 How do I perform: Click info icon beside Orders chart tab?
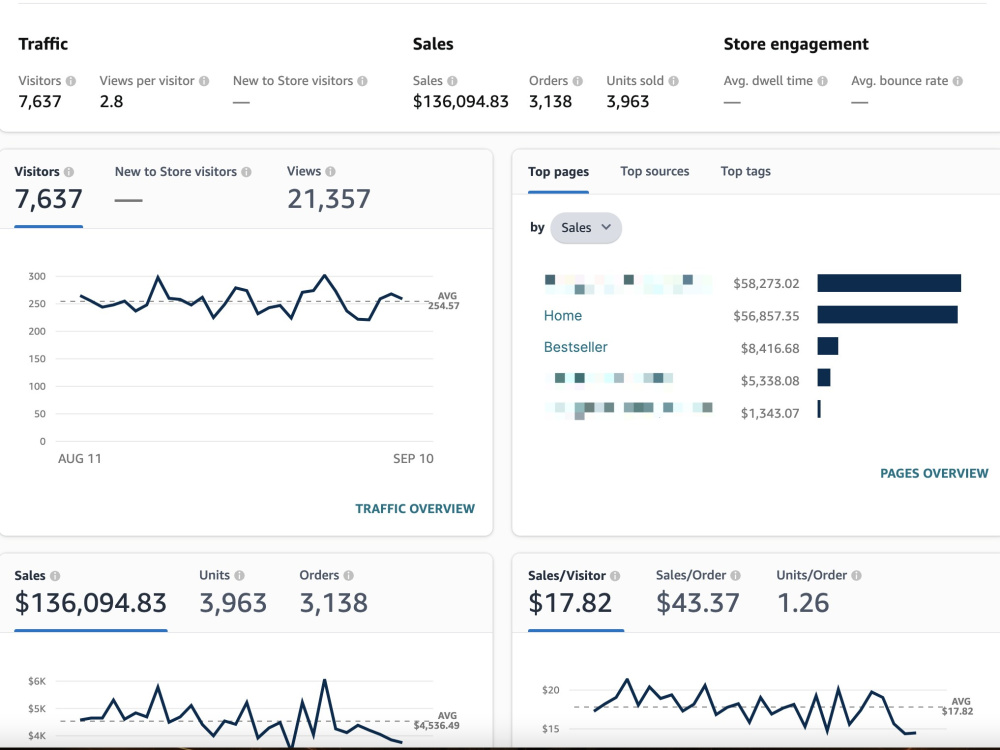(348, 575)
